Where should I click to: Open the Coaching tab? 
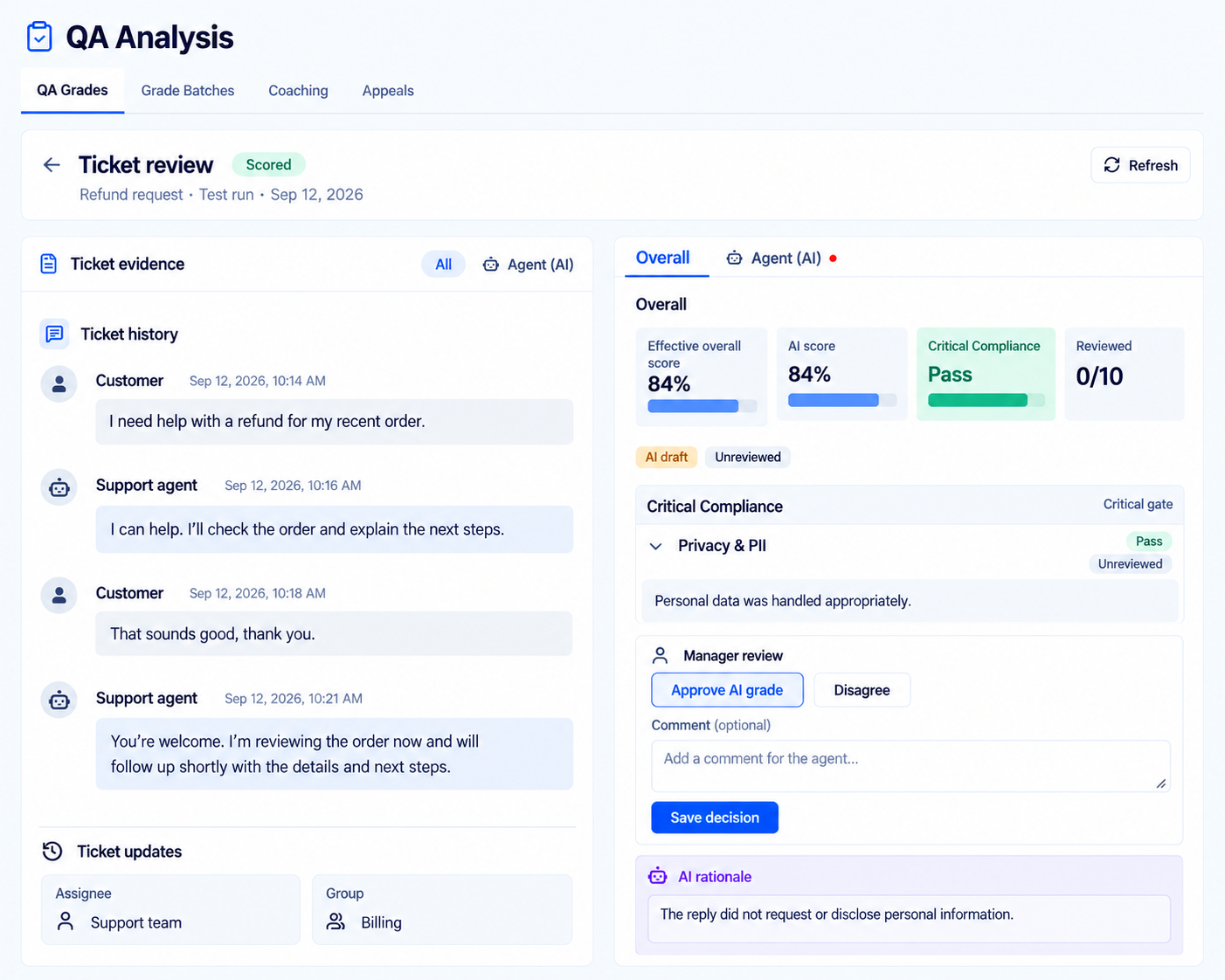pos(298,91)
